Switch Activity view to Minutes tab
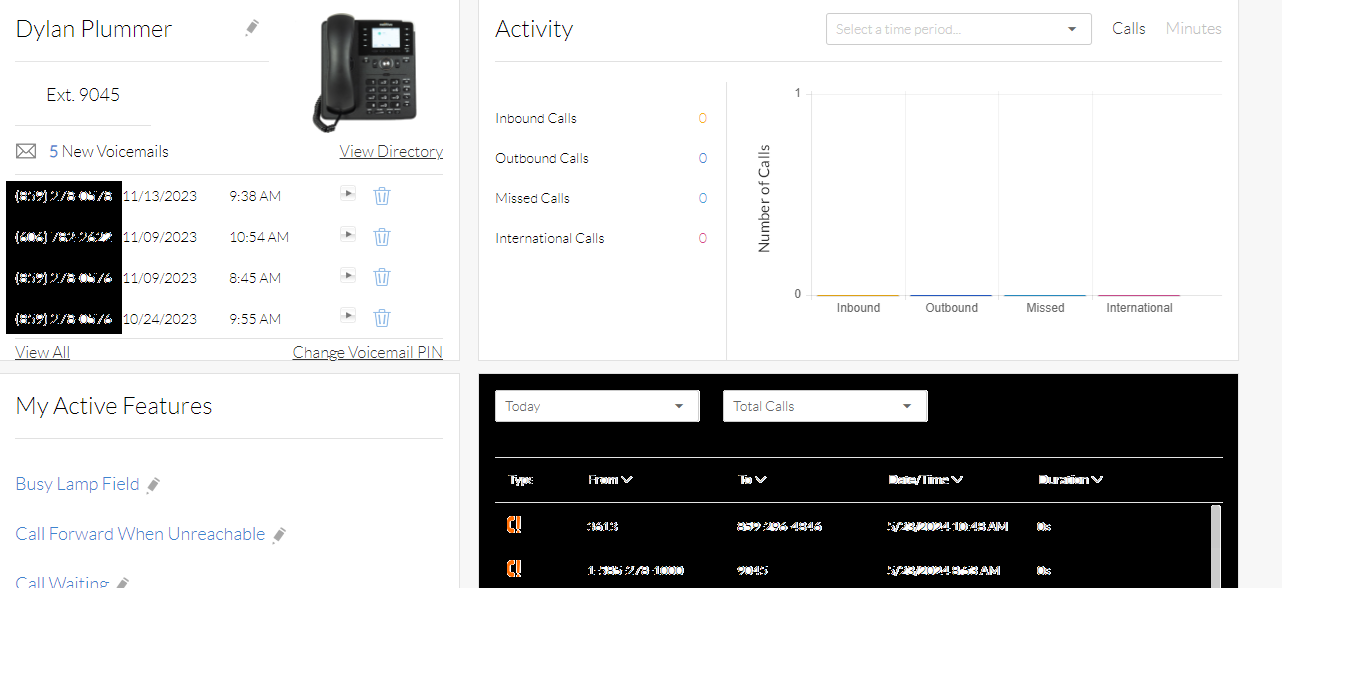The image size is (1349, 687). [1193, 29]
